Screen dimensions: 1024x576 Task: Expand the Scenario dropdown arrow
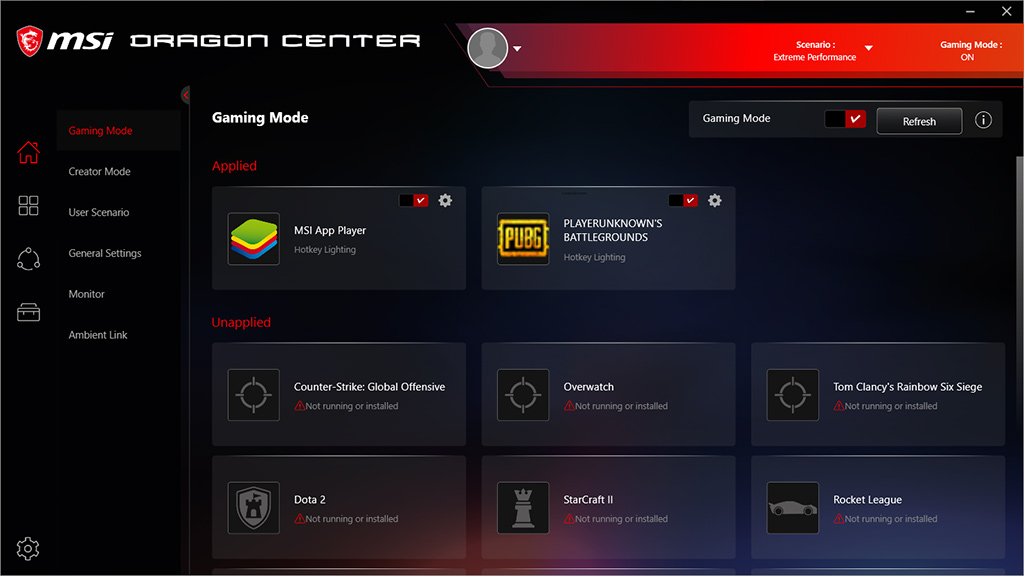pyautogui.click(x=869, y=48)
